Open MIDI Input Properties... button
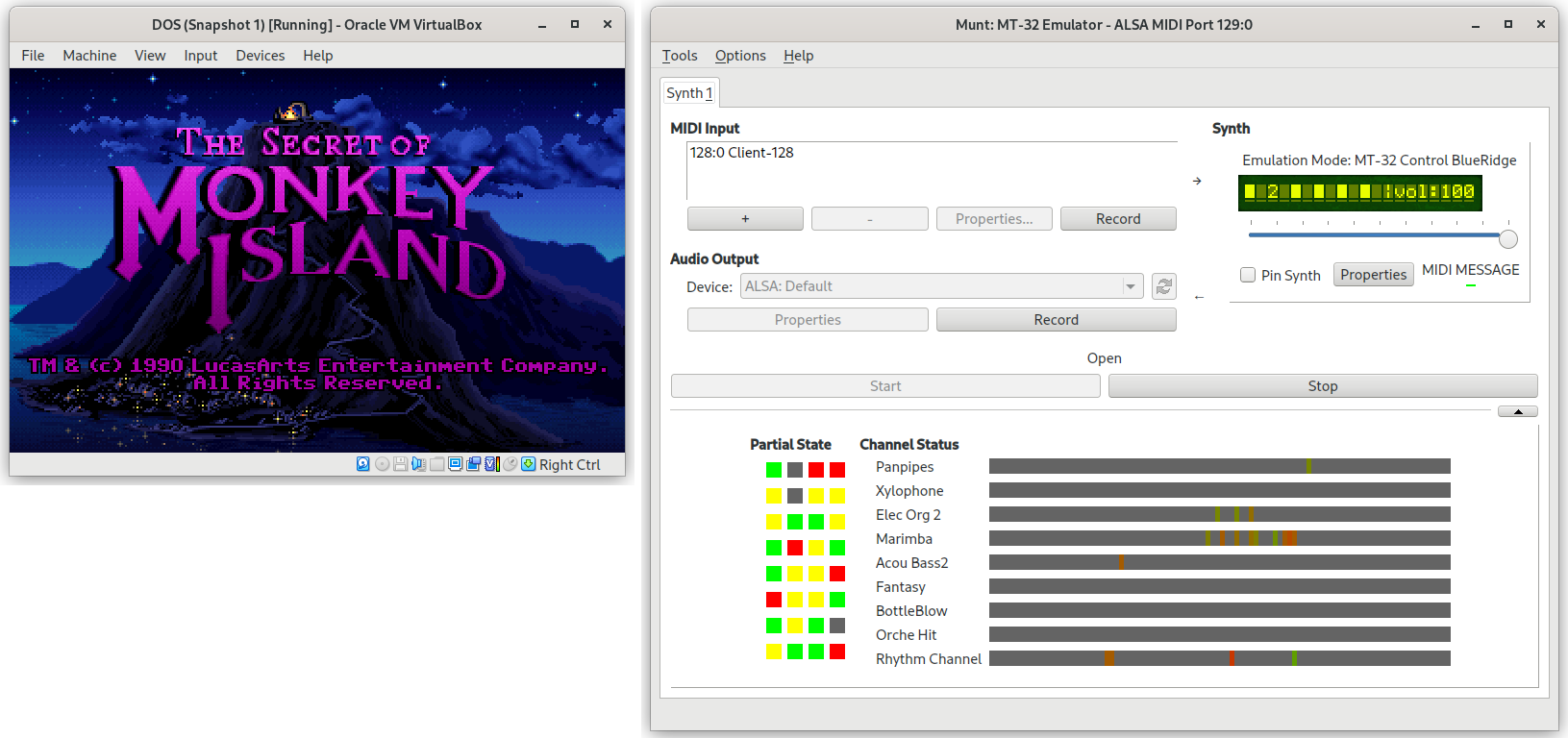Screen dimensions: 1568x738 click(x=994, y=219)
